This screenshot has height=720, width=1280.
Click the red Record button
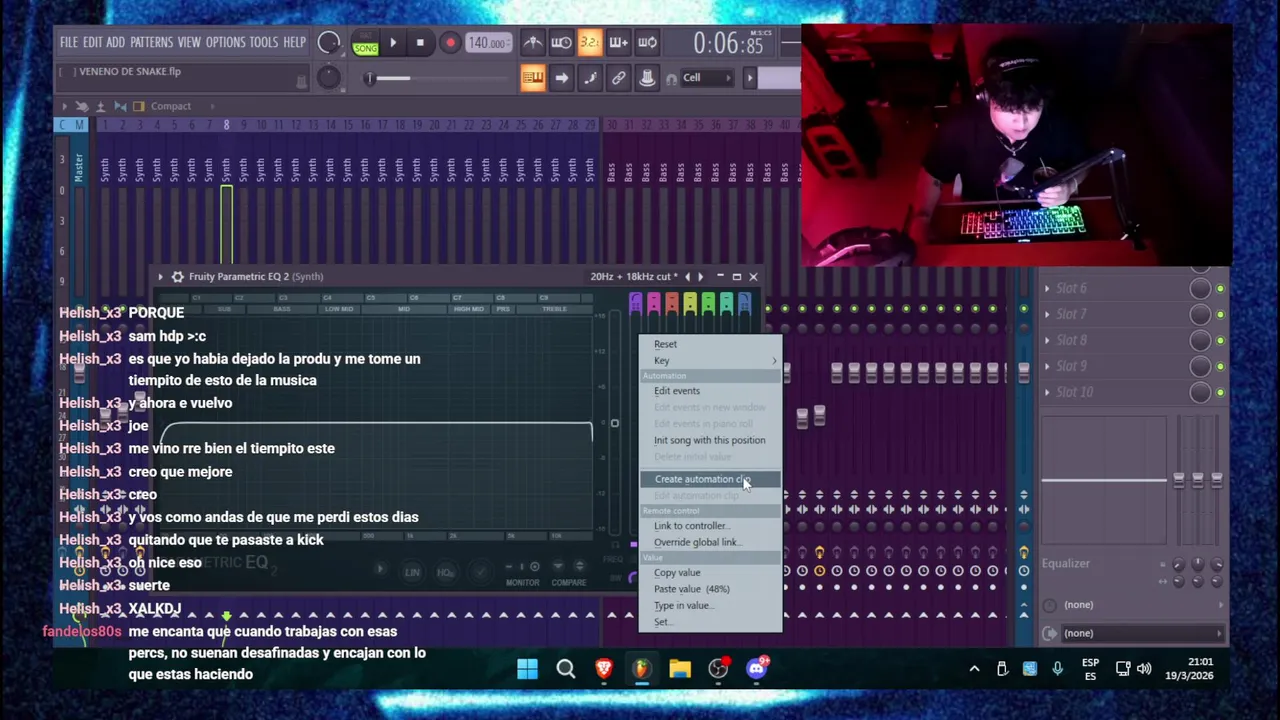tap(450, 43)
